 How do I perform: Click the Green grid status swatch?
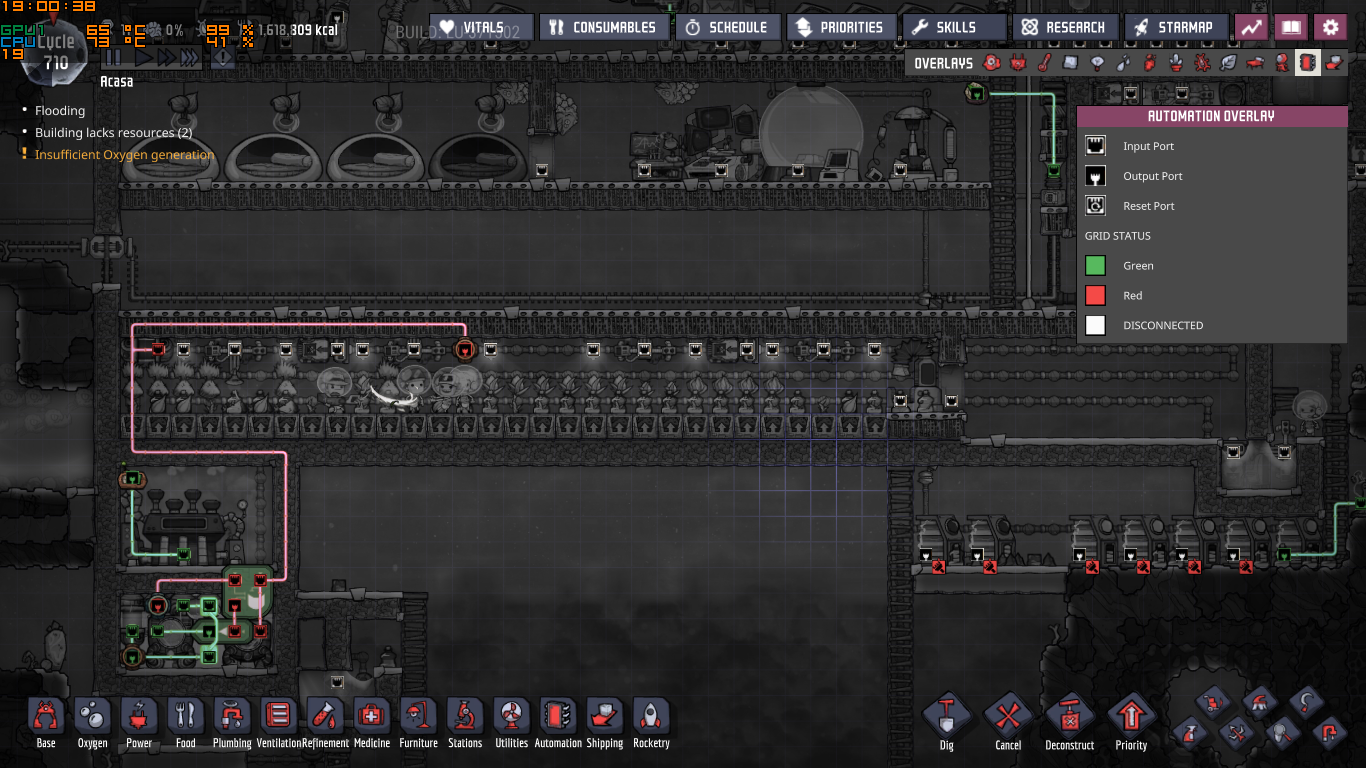tap(1096, 266)
